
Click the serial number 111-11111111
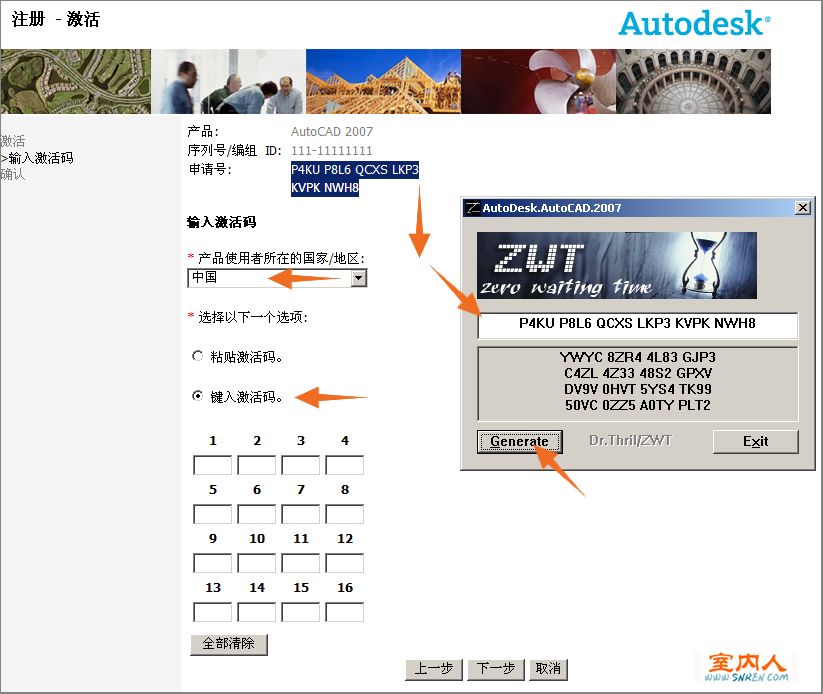coord(332,151)
